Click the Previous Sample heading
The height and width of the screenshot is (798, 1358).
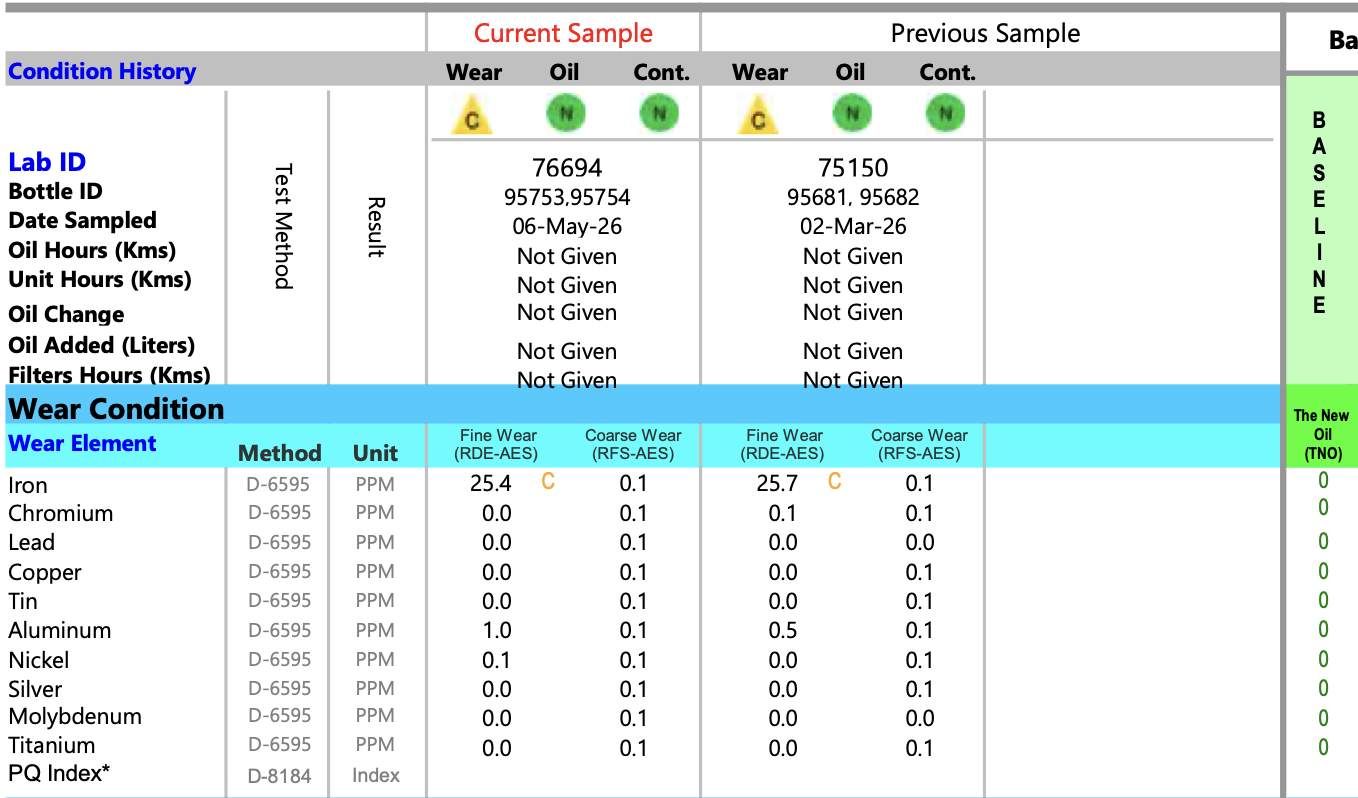(x=985, y=33)
